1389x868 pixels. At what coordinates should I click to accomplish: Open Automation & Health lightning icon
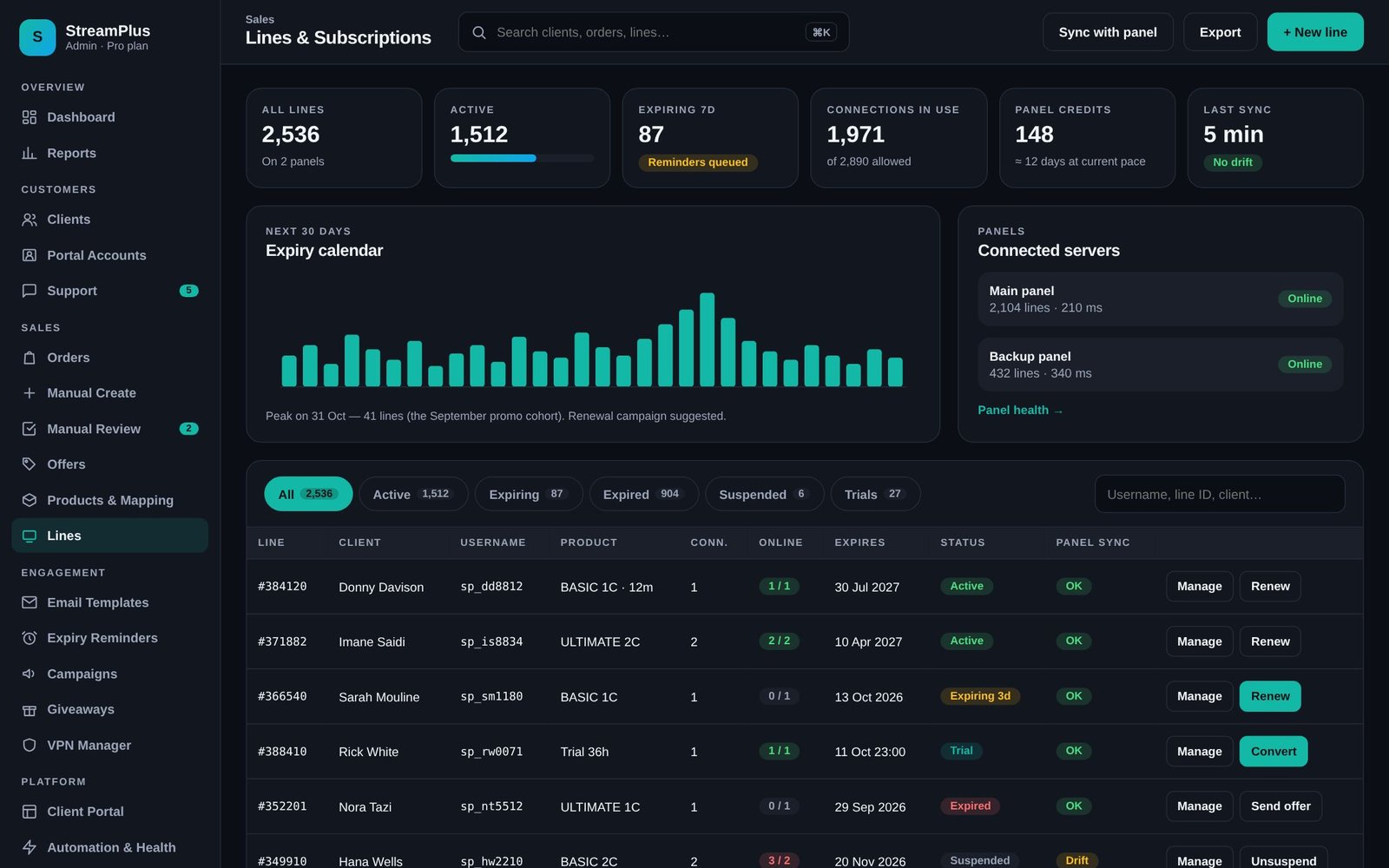point(30,847)
